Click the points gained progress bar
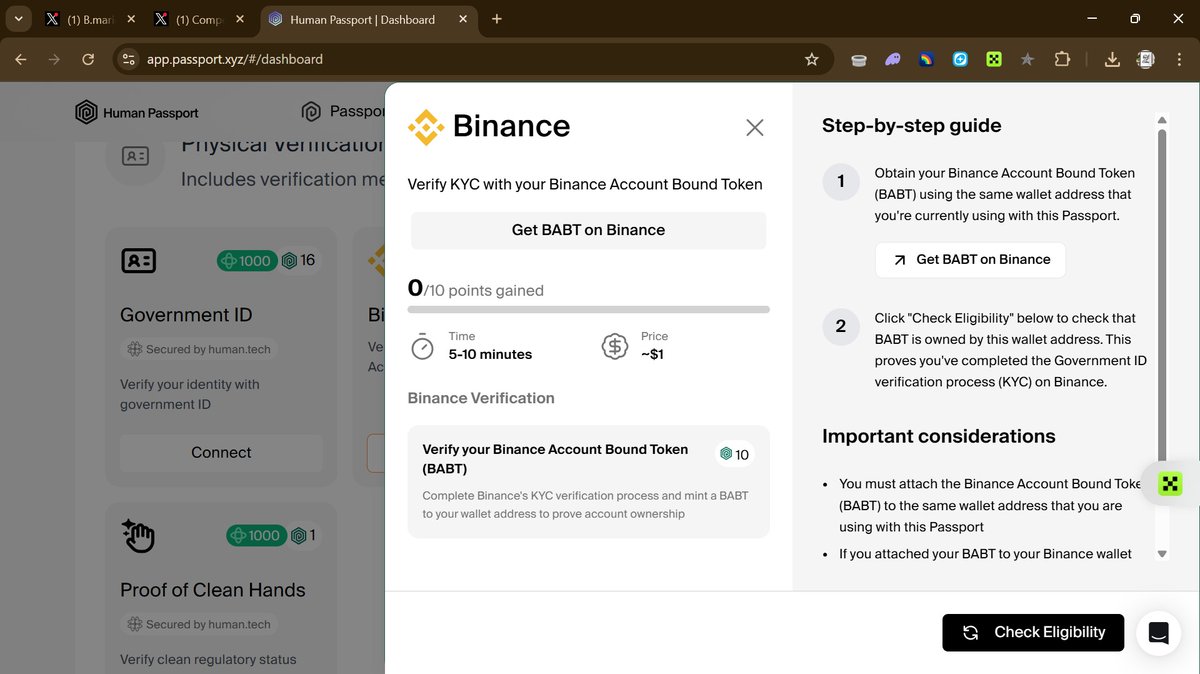This screenshot has width=1200, height=674. [588, 310]
